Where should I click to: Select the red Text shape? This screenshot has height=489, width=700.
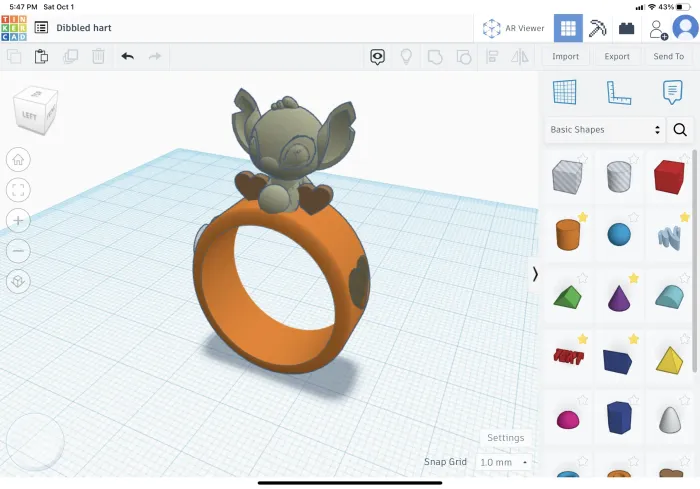pos(568,357)
